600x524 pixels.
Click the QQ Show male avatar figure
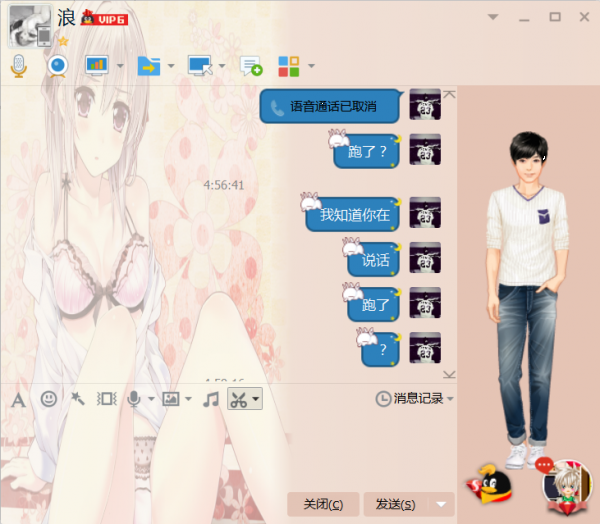coord(528,300)
